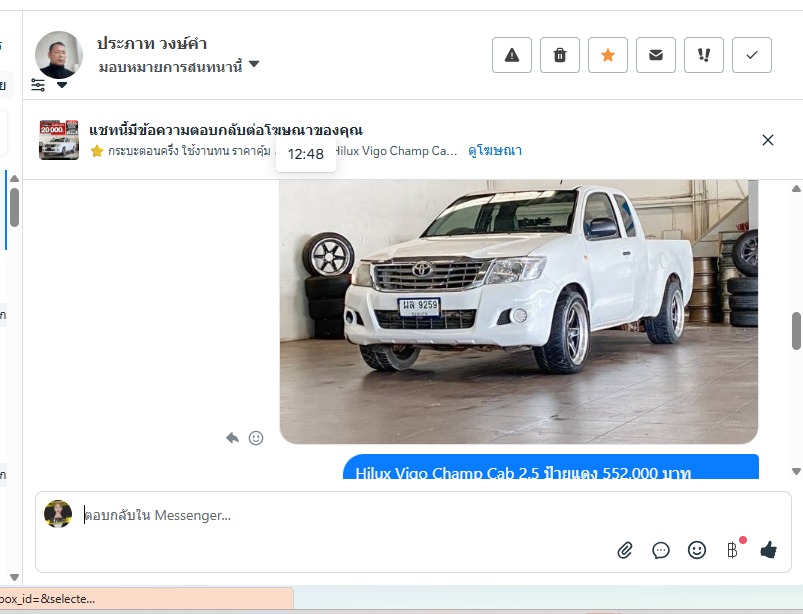Open saved replies speech bubble icon

tap(661, 551)
